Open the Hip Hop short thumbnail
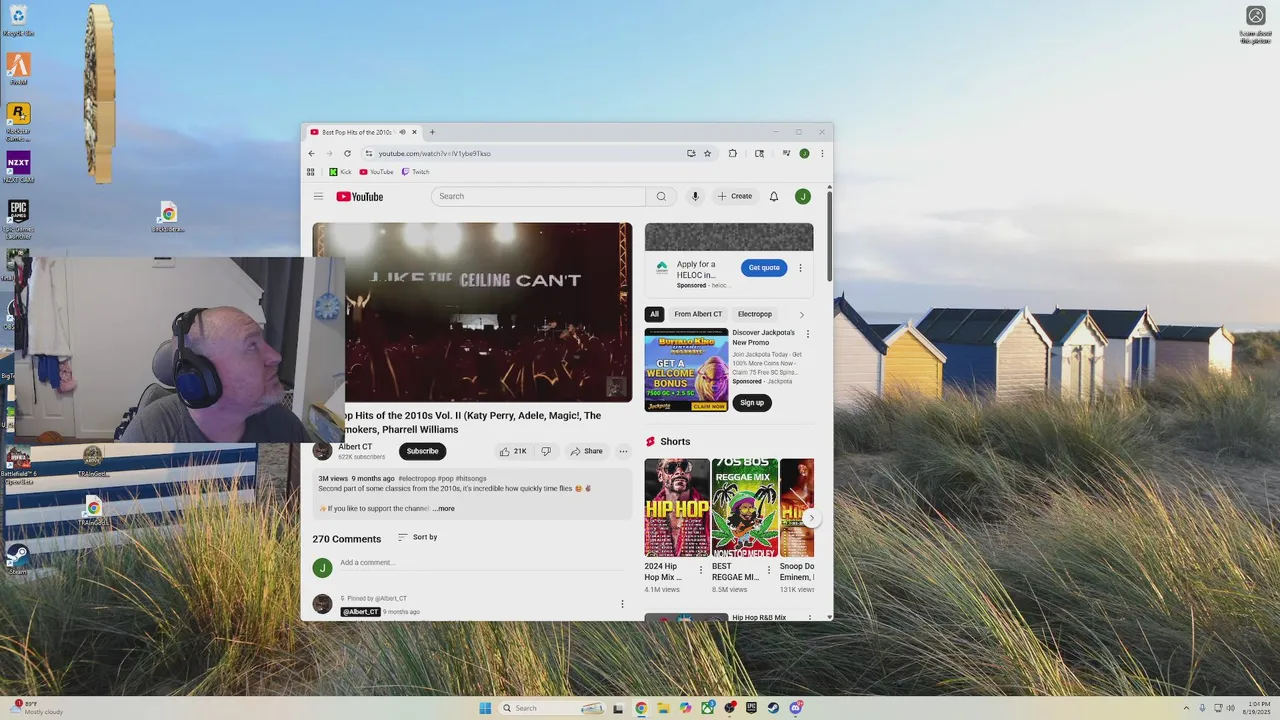 pos(677,508)
